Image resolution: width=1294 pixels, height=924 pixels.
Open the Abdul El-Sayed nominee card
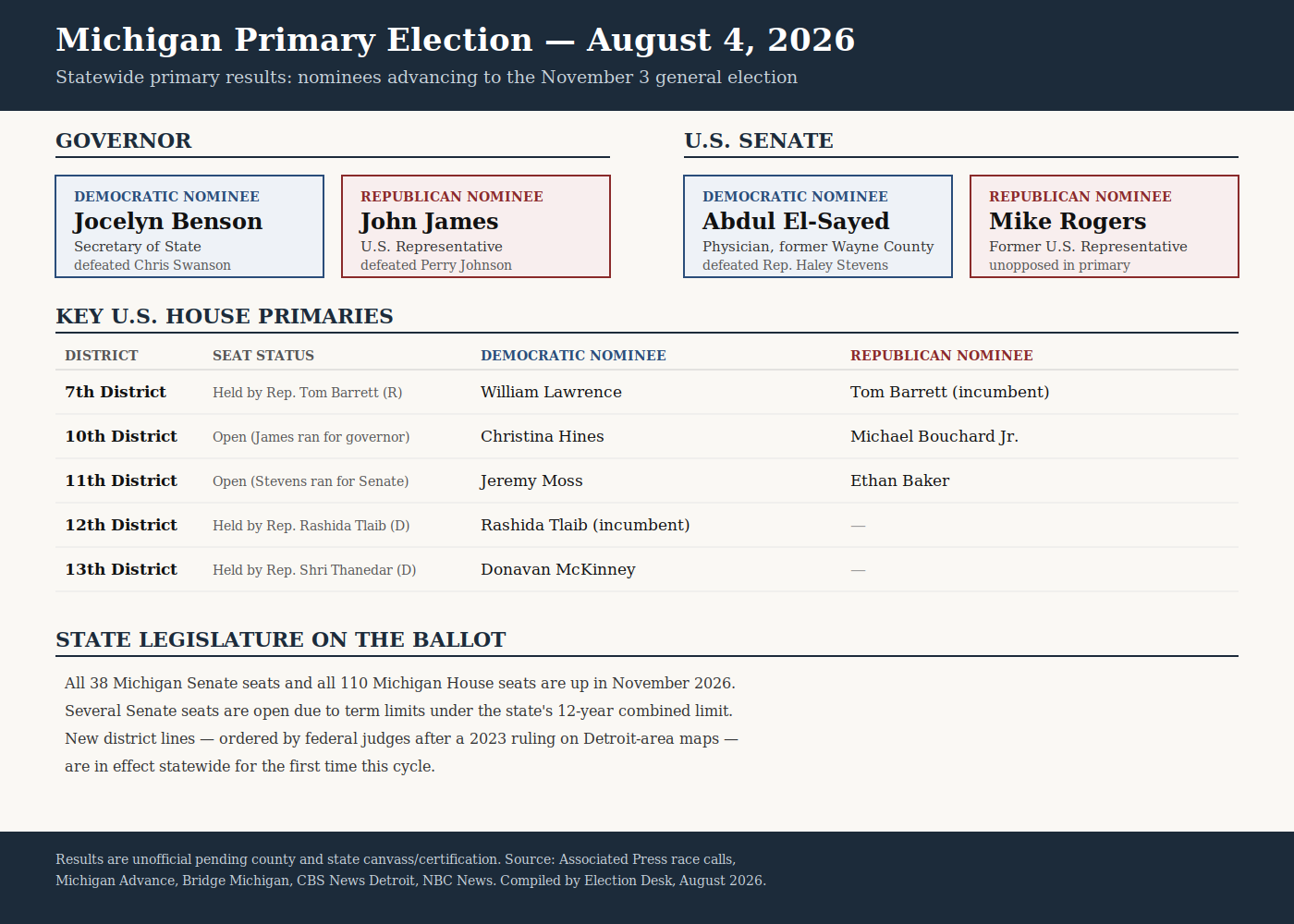(x=818, y=226)
